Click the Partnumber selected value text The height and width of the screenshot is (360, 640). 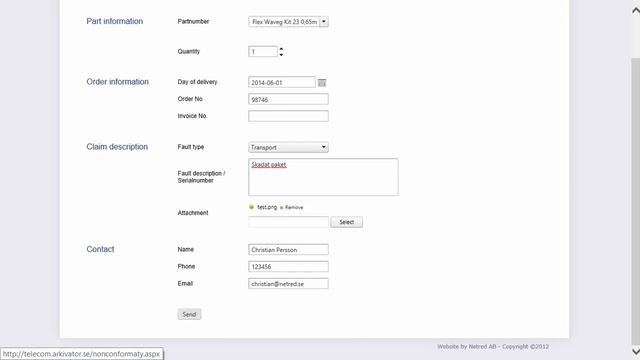(x=284, y=22)
